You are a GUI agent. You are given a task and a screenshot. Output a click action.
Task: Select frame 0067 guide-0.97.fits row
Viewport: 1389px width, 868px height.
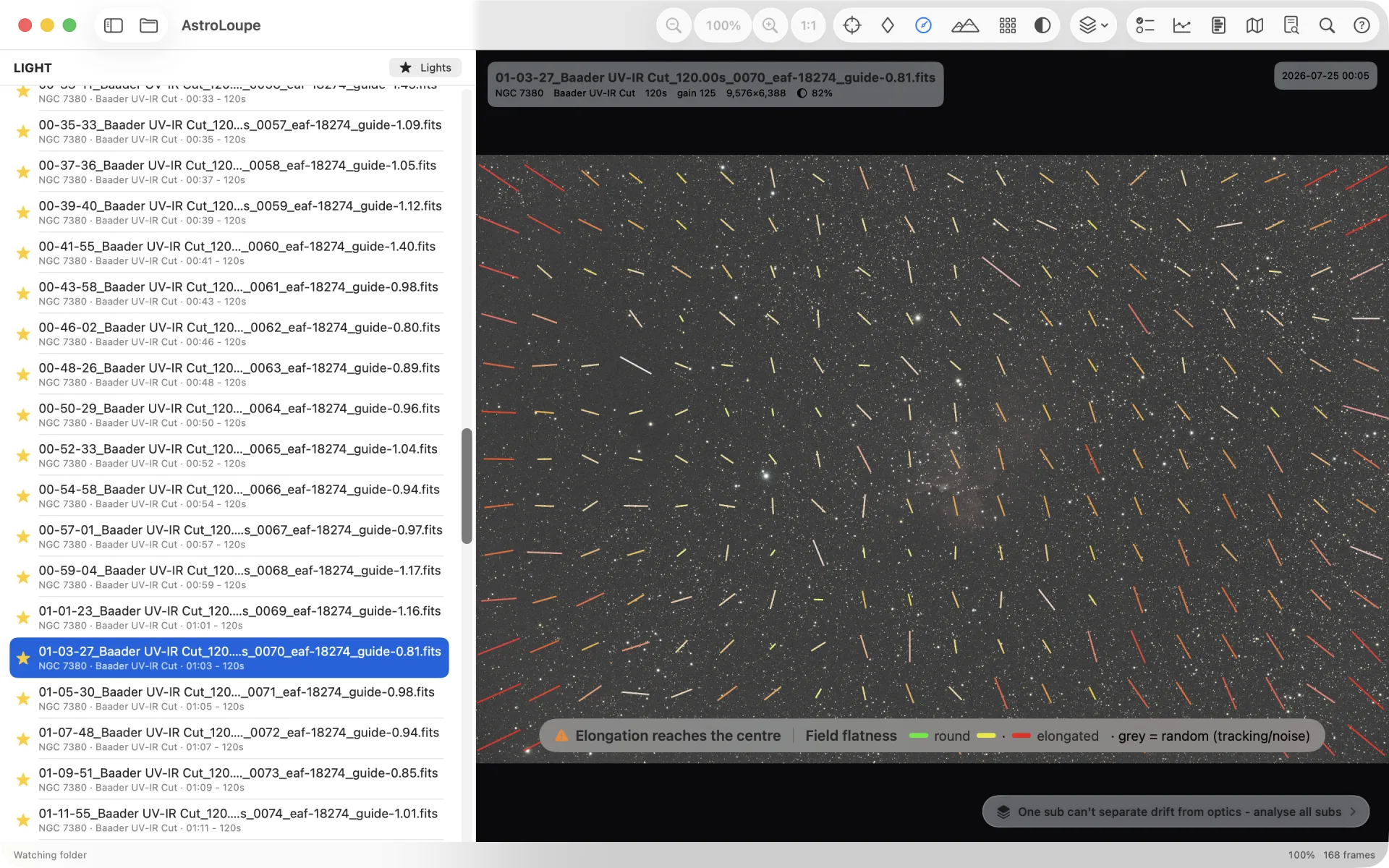click(229, 536)
